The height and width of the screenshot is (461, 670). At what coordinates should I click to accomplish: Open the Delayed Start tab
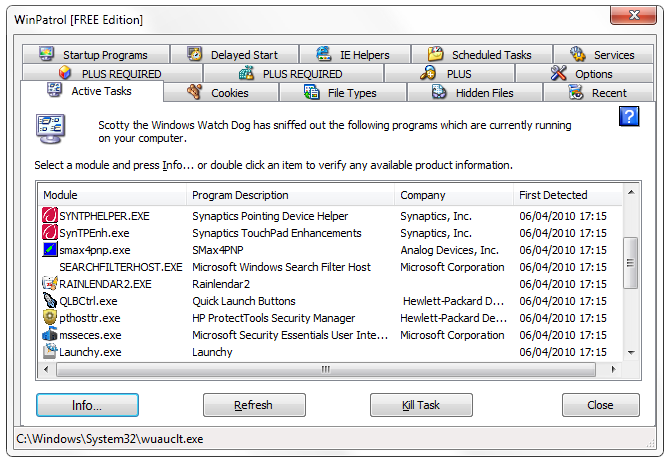[234, 55]
